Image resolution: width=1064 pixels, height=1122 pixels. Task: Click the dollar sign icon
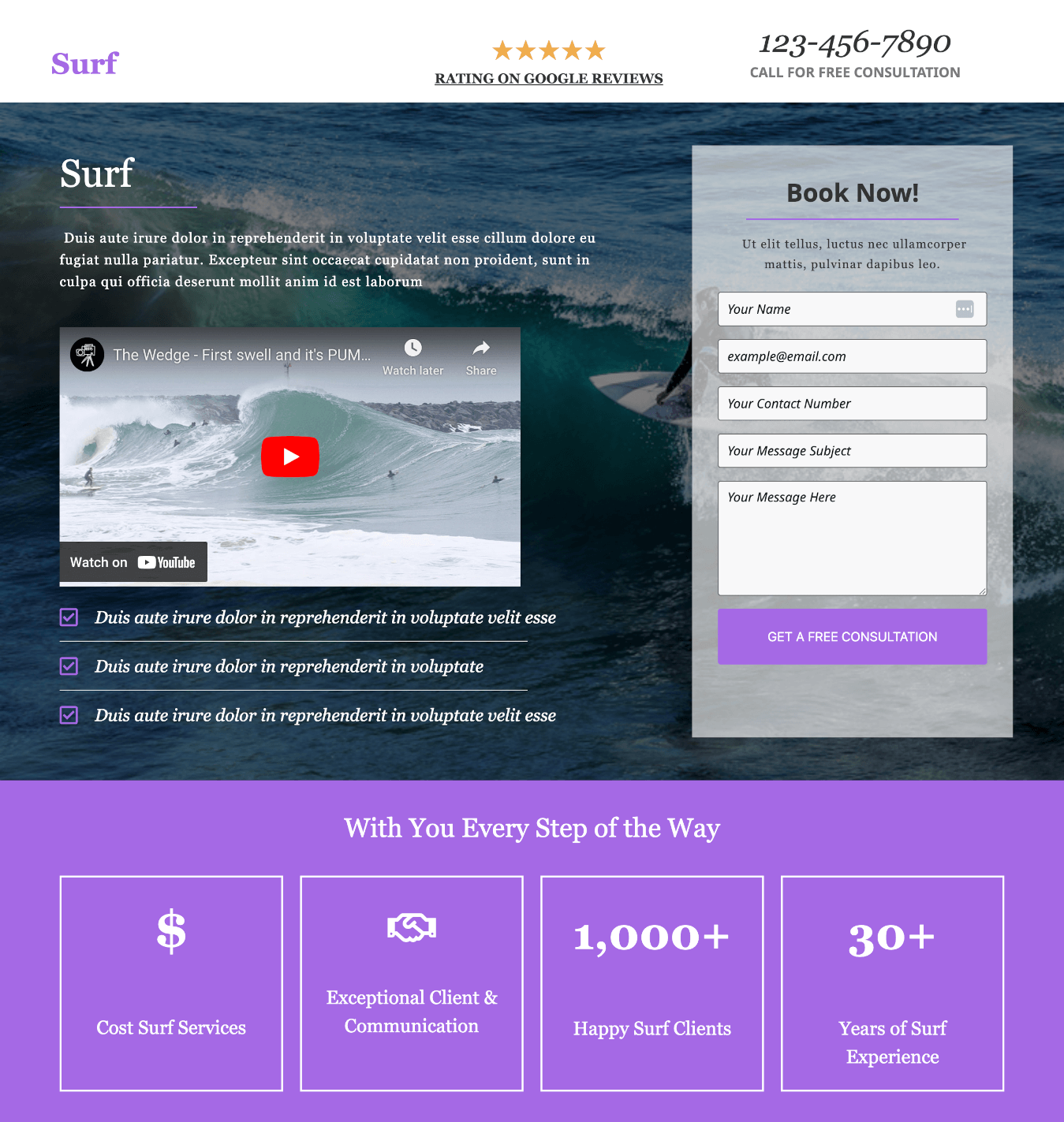pyautogui.click(x=171, y=931)
